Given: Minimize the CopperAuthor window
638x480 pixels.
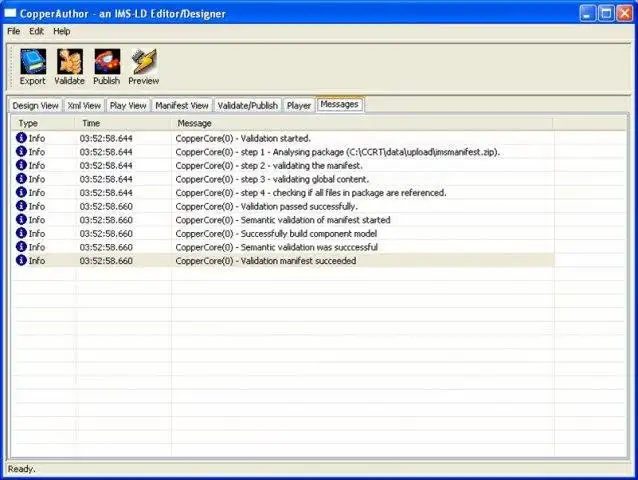Looking at the screenshot, I should [x=587, y=13].
